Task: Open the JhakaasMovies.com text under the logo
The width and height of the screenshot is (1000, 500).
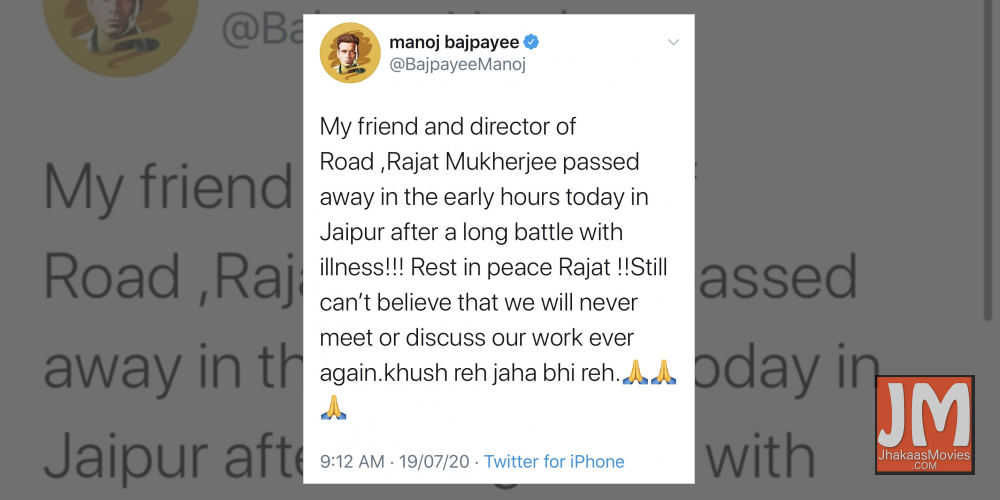Action: tap(924, 460)
